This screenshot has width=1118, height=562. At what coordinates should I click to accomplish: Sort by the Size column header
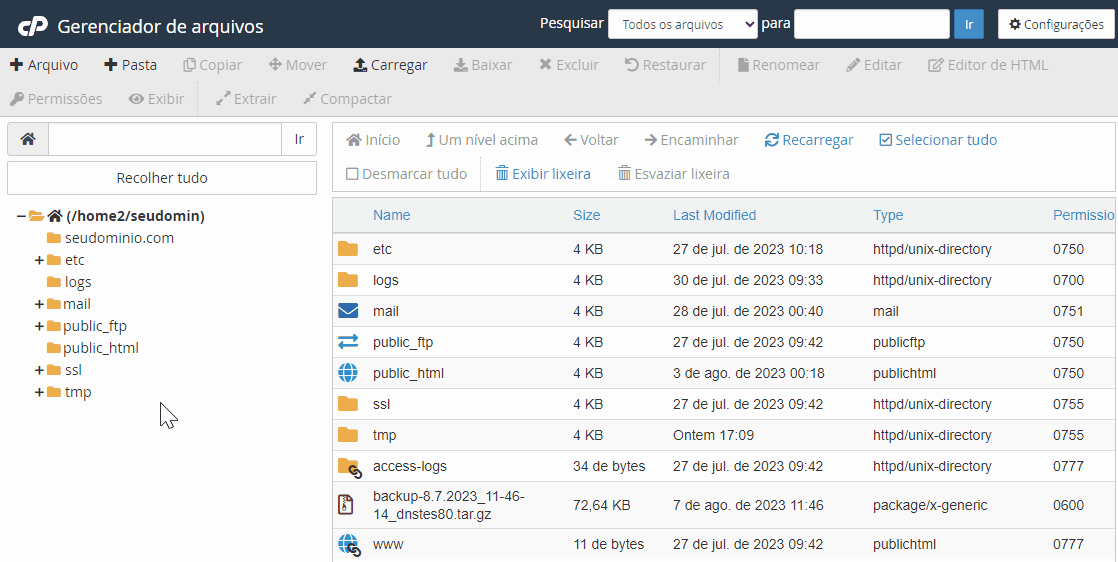click(x=587, y=215)
